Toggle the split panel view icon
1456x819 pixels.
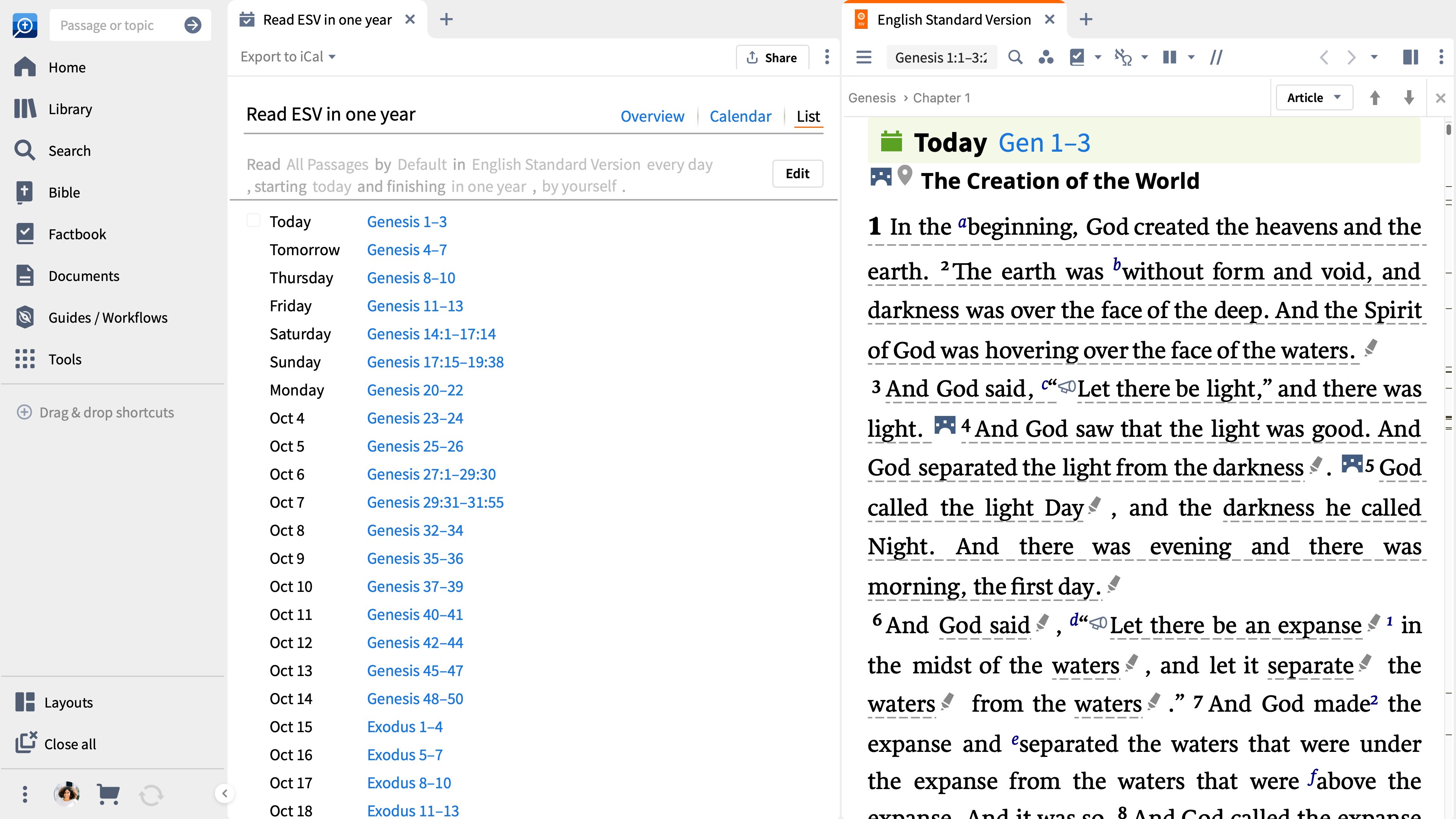[x=1411, y=57]
